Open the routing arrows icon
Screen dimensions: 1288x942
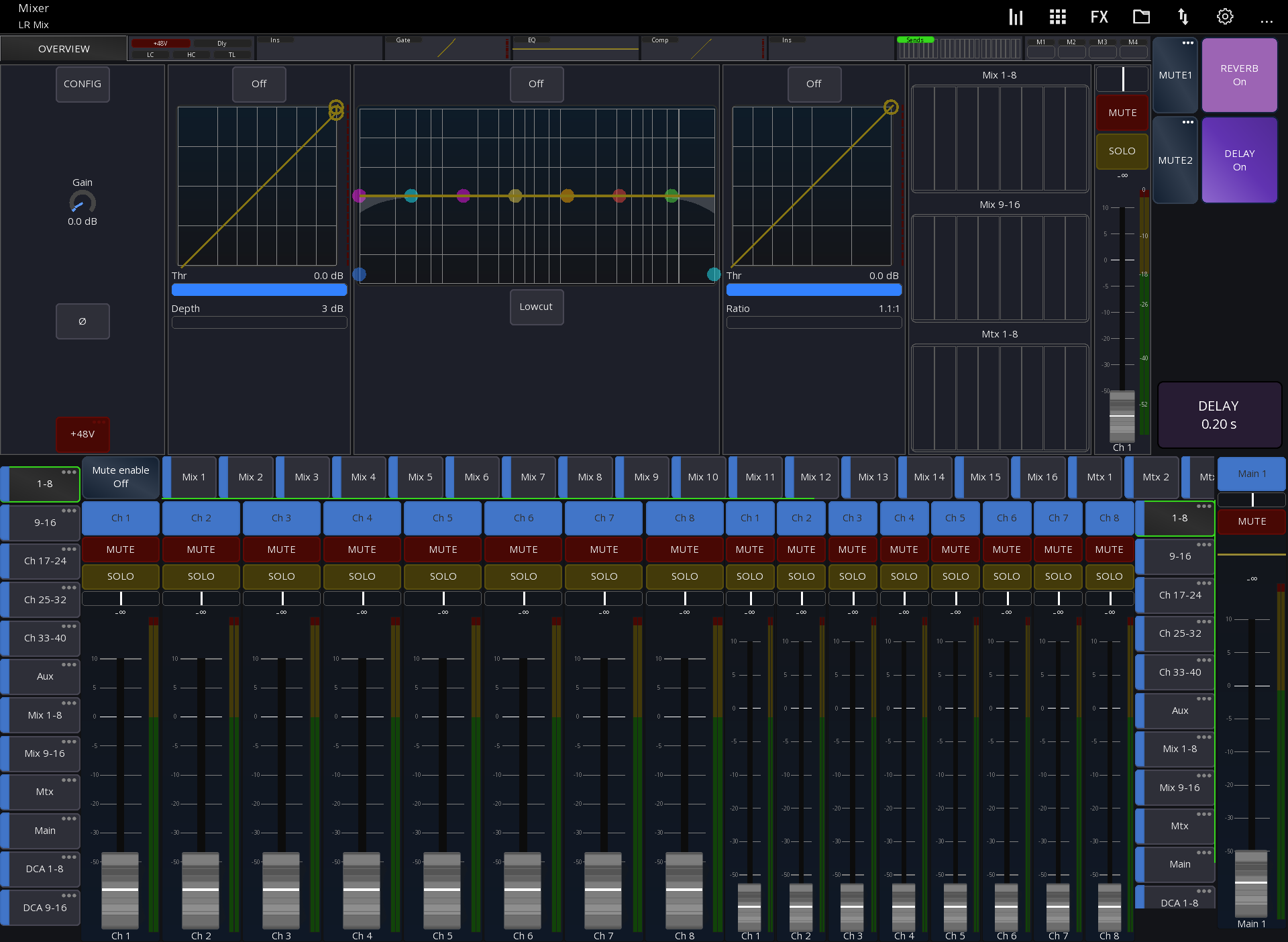point(1183,16)
